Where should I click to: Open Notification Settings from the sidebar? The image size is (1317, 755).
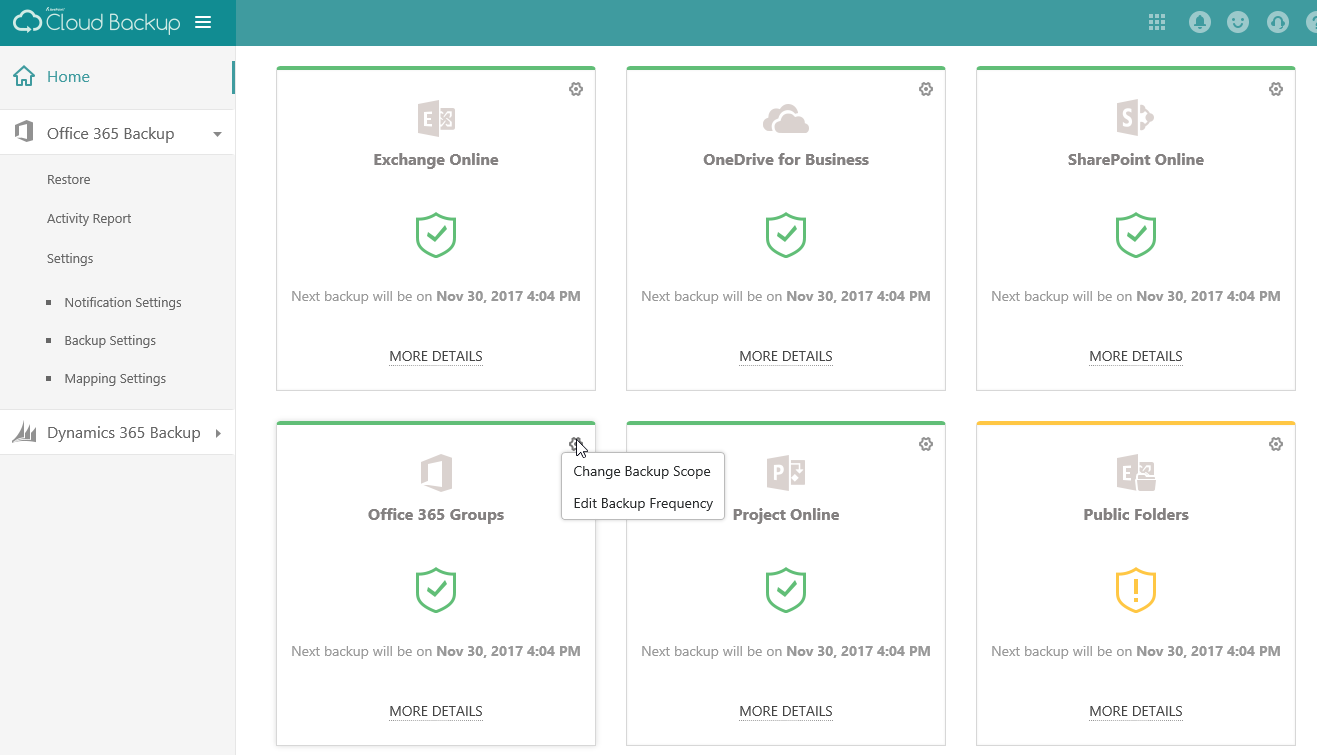(x=123, y=302)
